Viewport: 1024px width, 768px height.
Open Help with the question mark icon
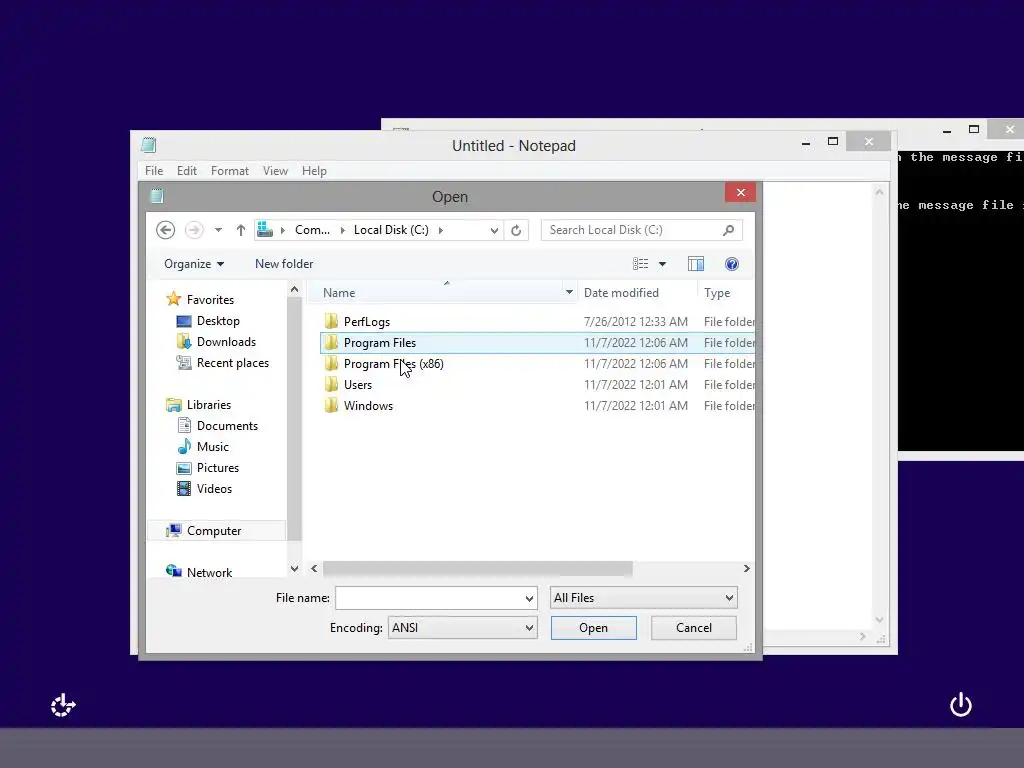coord(732,264)
